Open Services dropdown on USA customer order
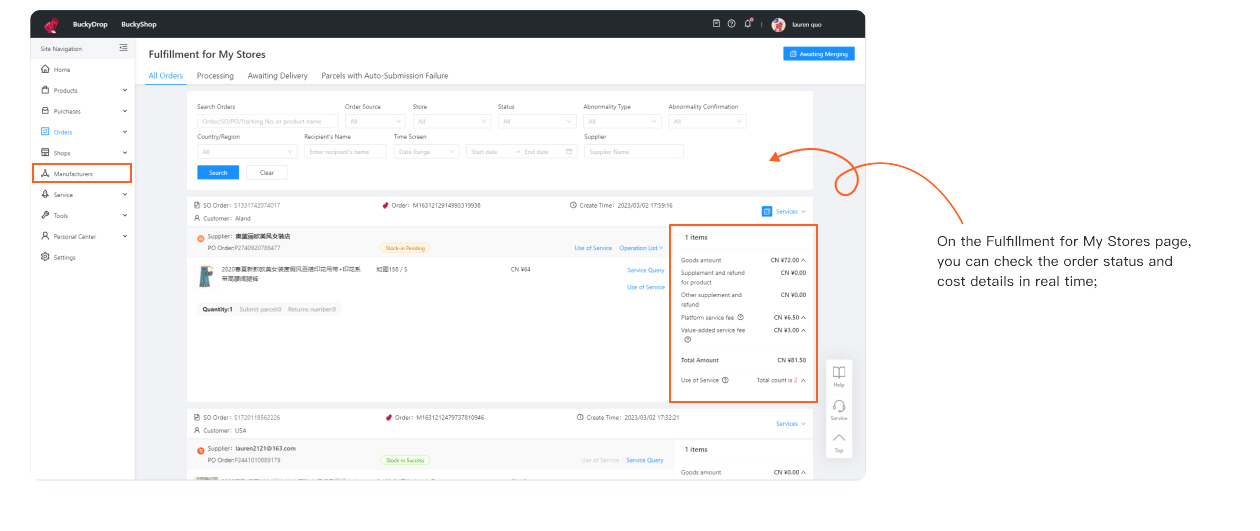 tap(790, 424)
